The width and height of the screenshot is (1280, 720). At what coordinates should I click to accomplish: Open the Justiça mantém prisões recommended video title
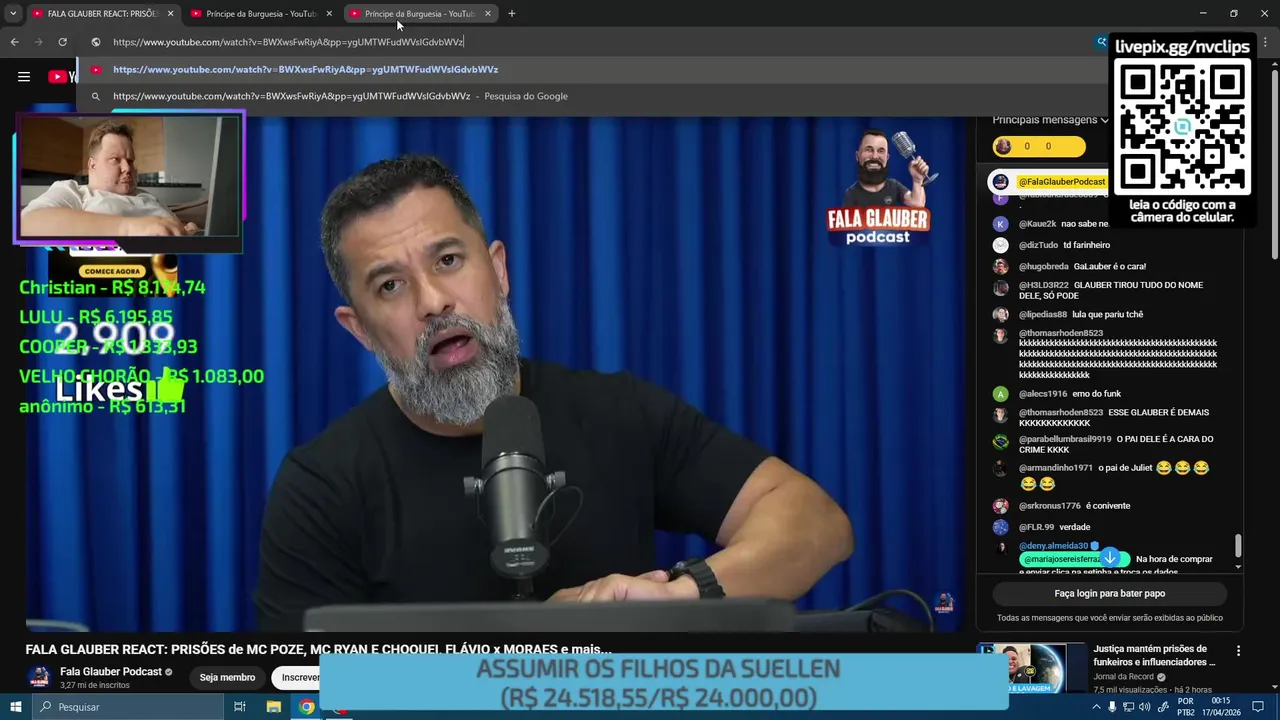pyautogui.click(x=1154, y=656)
